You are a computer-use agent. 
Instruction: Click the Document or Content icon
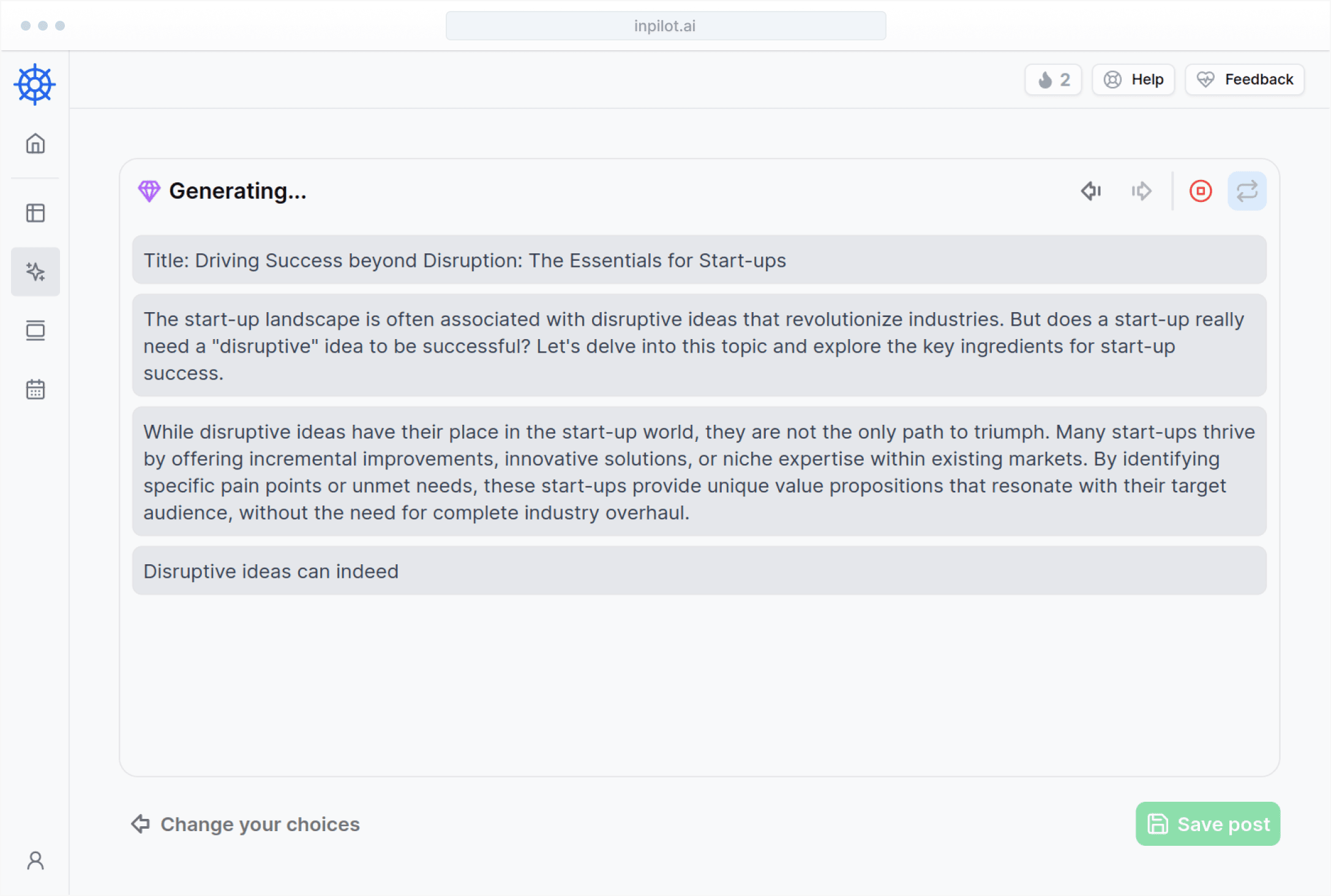(x=36, y=331)
